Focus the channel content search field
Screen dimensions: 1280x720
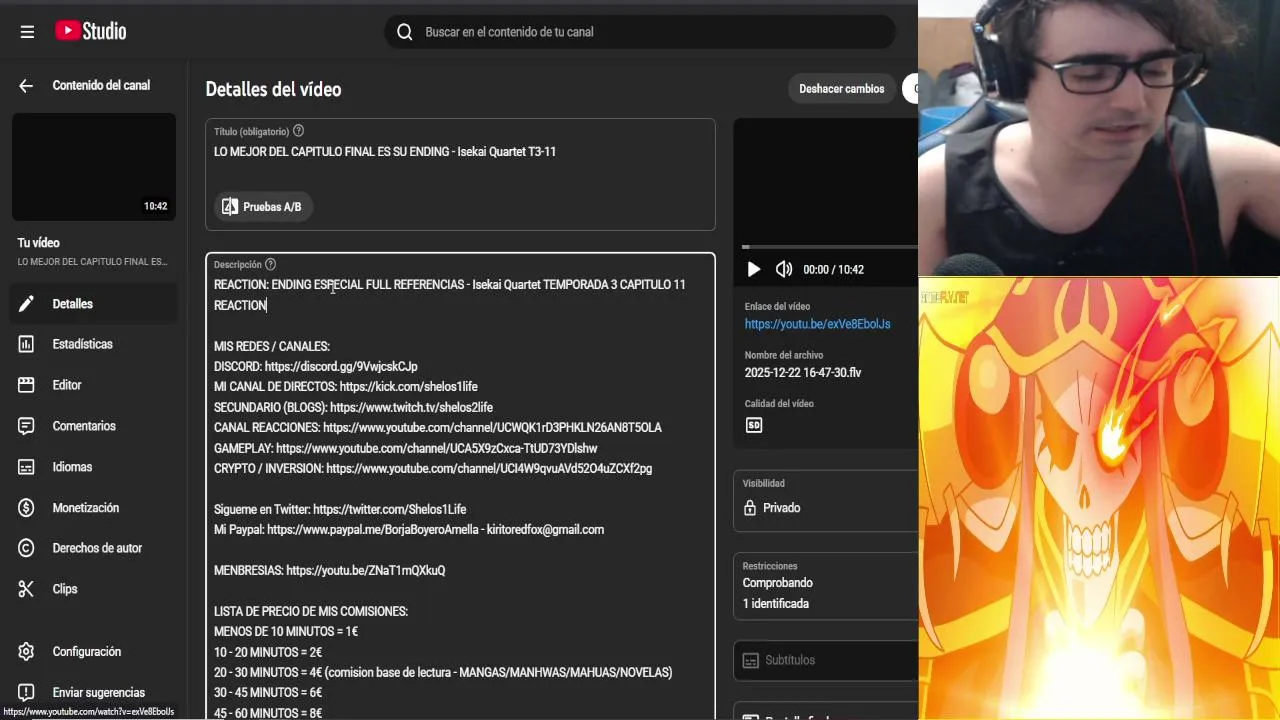click(640, 32)
